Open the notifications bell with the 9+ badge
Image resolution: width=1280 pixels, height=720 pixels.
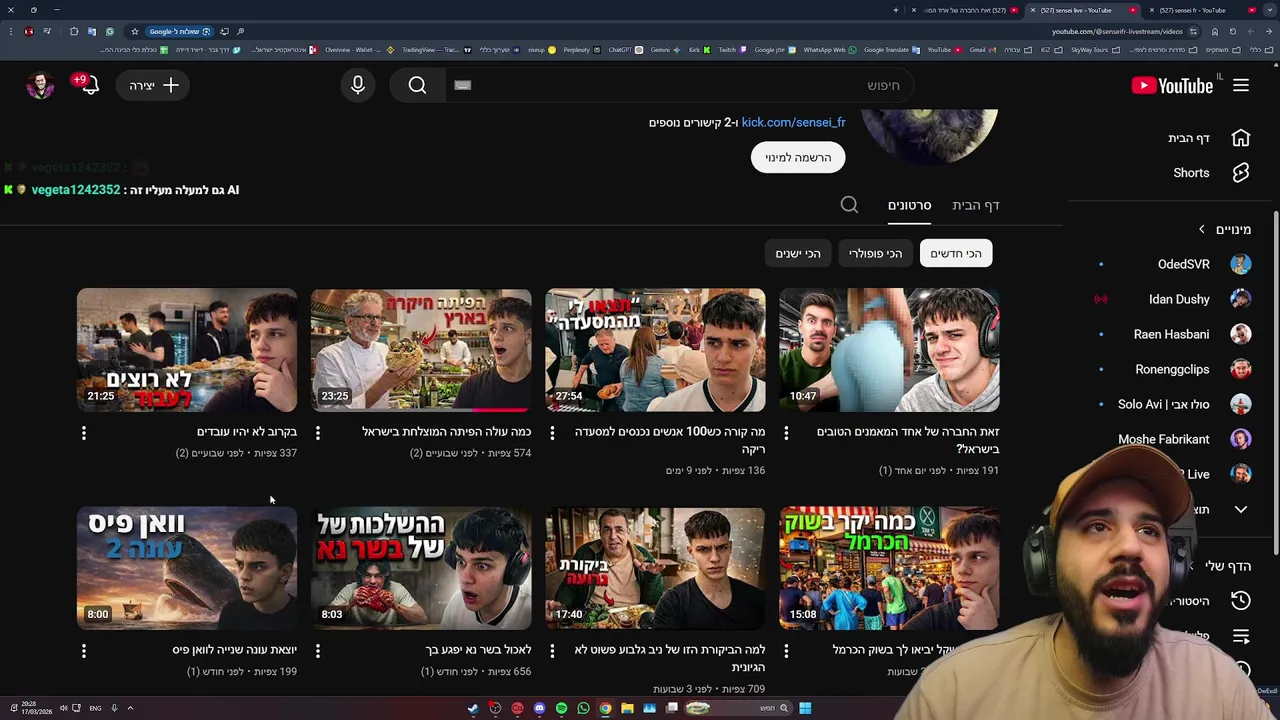click(x=89, y=86)
